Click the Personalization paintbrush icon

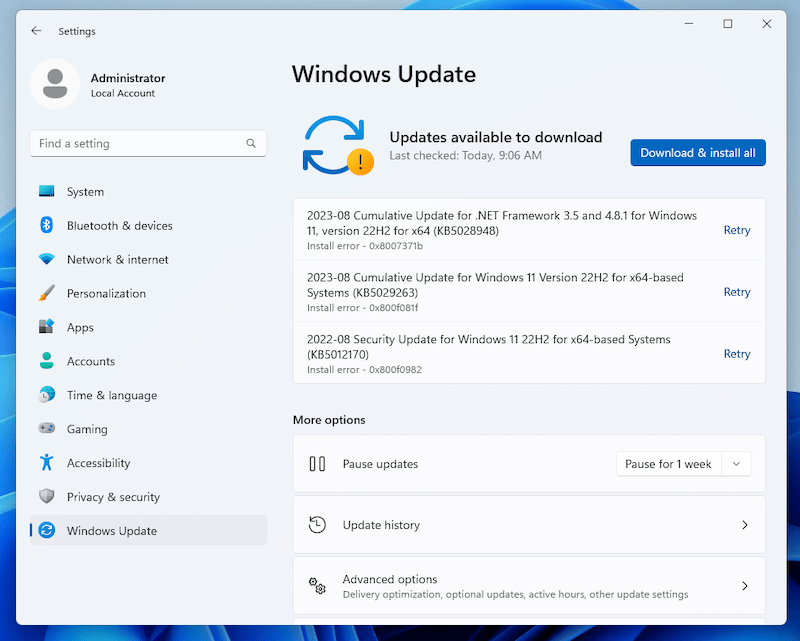pyautogui.click(x=46, y=293)
